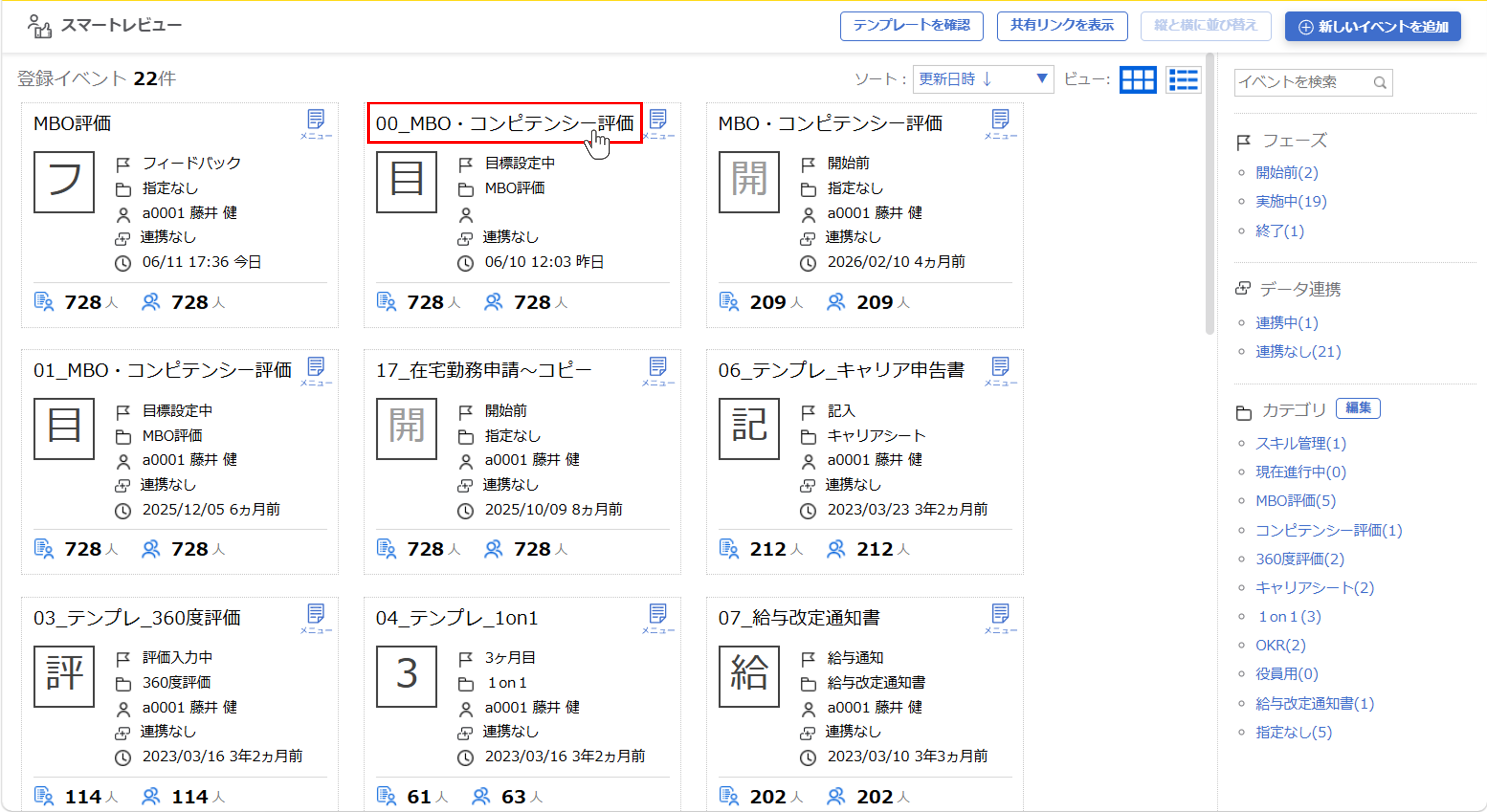Open menu icon on 06_テンプレ_キャリア申告書 card
Viewport: 1487px width, 812px height.
tap(1000, 370)
